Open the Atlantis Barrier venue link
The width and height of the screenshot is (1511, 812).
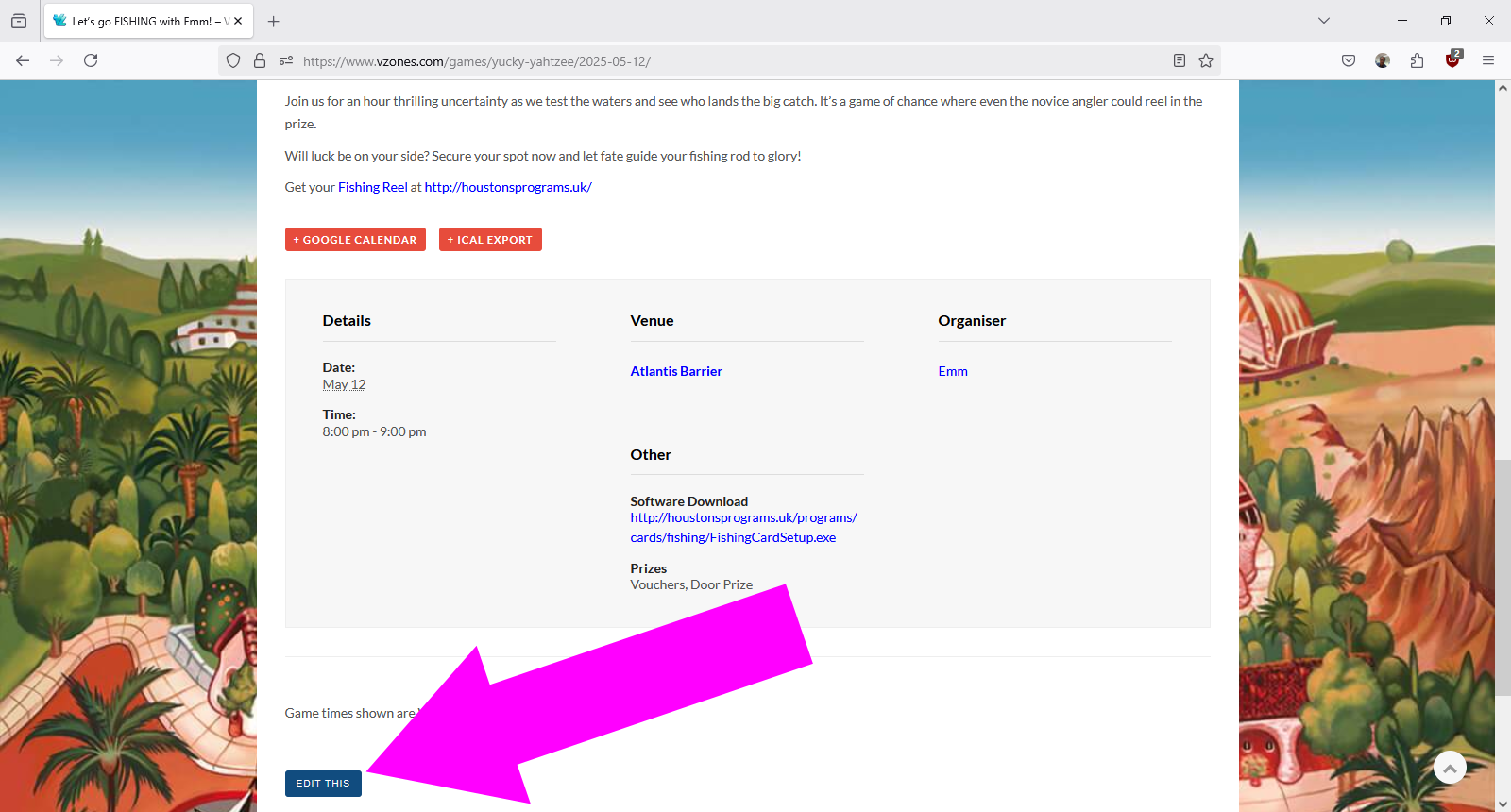coord(676,371)
